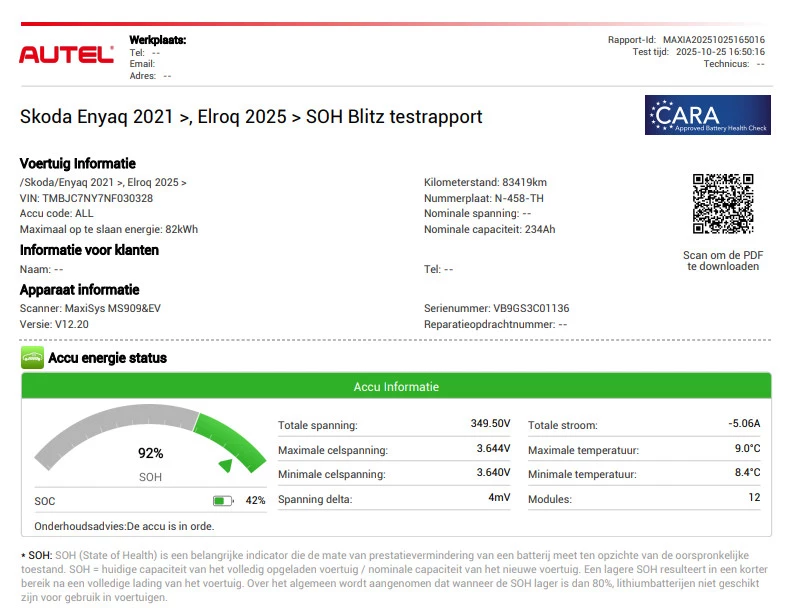Click the Reparatieopdrachtnummer field
Viewport: 792px width, 610px height.
click(496, 324)
